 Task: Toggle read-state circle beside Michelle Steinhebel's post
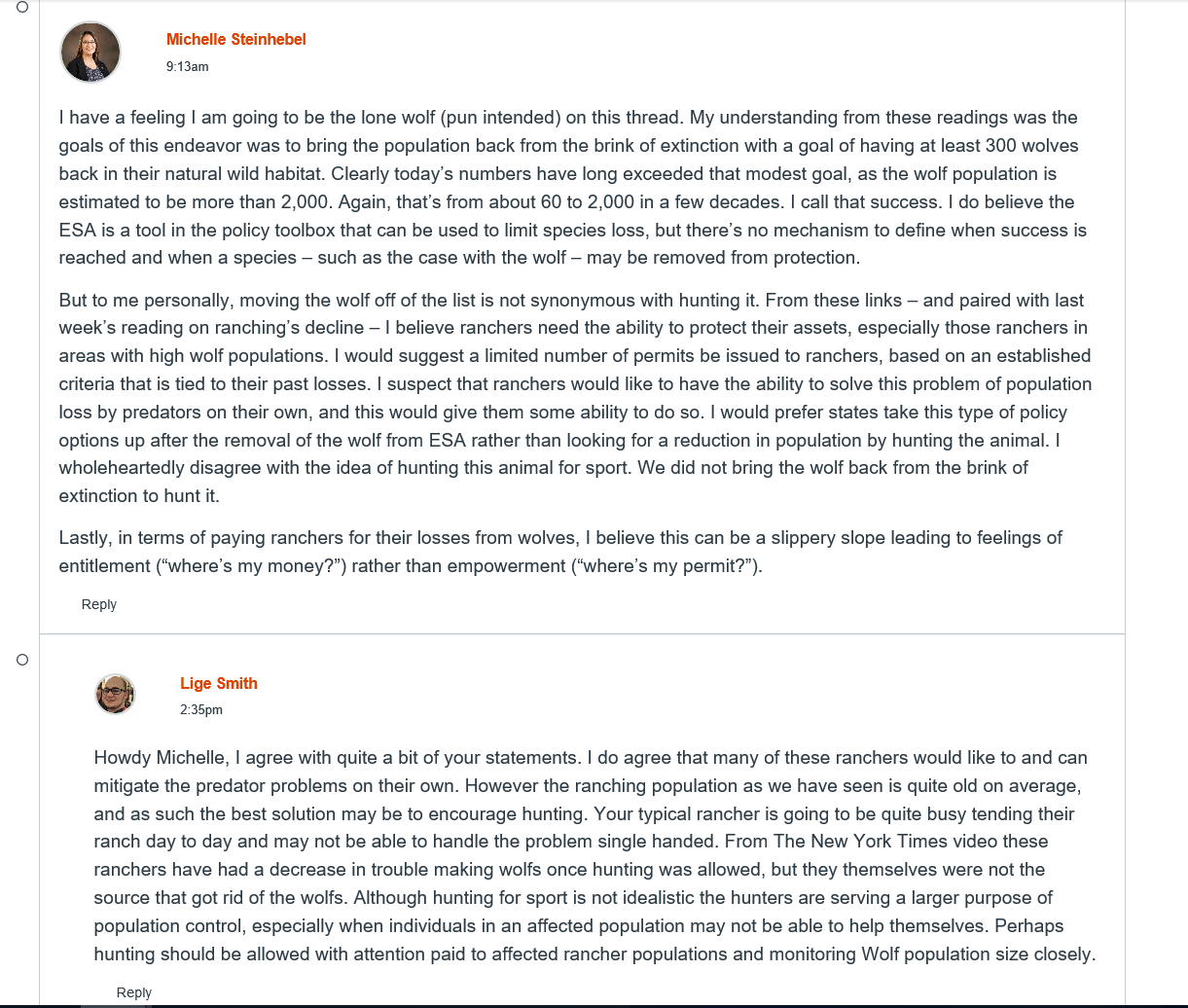(x=22, y=7)
